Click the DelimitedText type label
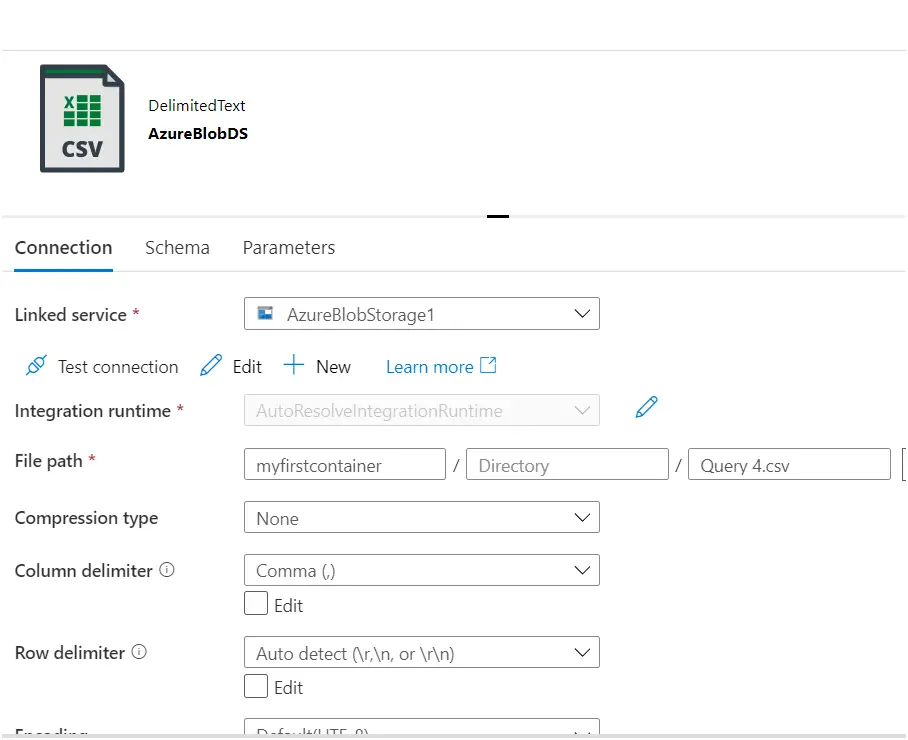This screenshot has height=740, width=908. (197, 105)
